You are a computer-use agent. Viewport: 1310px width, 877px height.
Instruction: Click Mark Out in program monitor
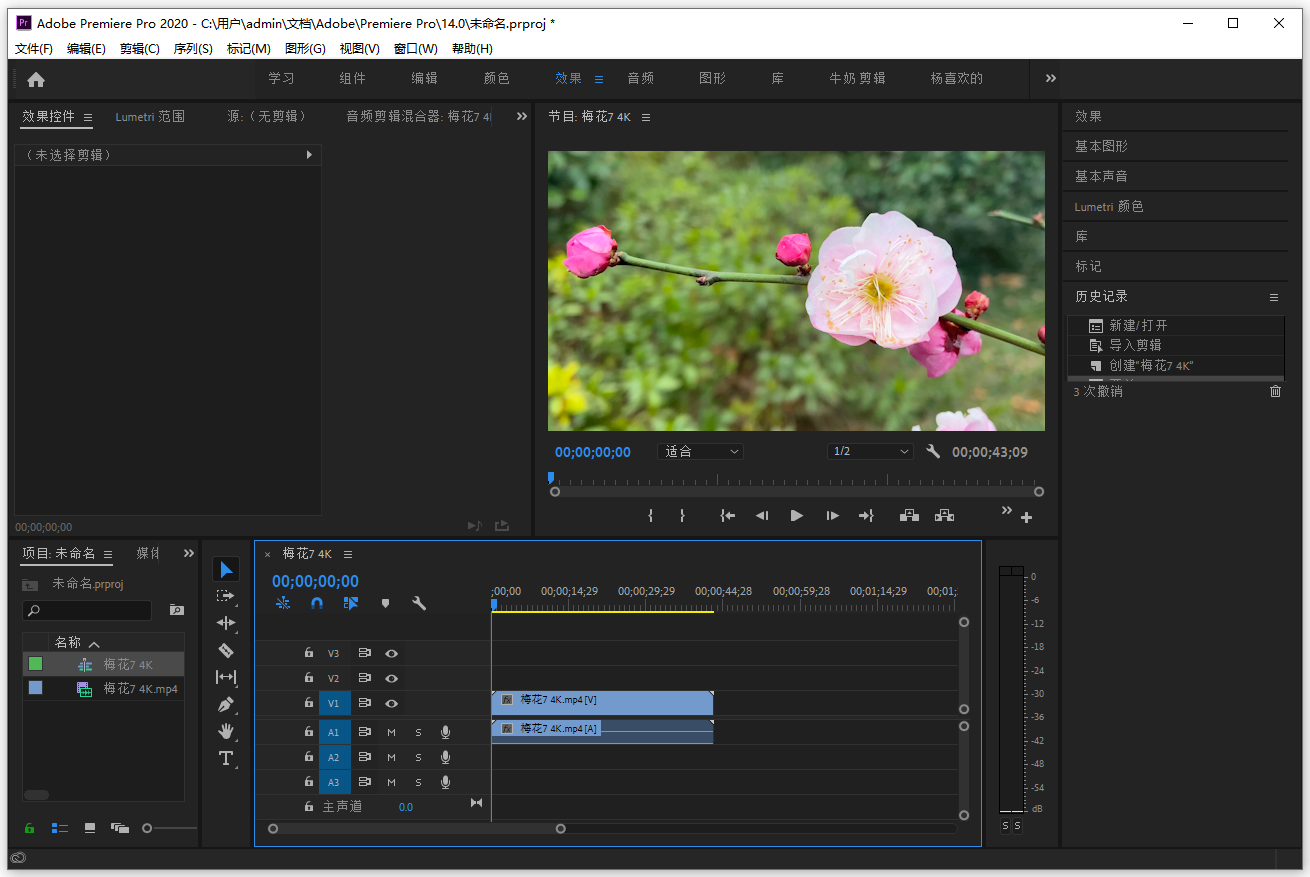tap(683, 516)
